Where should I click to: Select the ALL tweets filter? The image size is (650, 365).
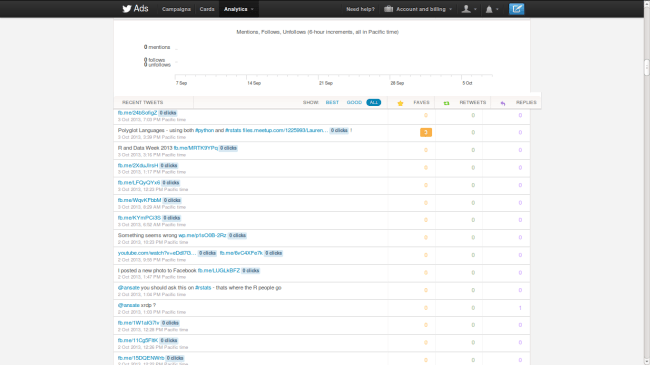tap(374, 102)
